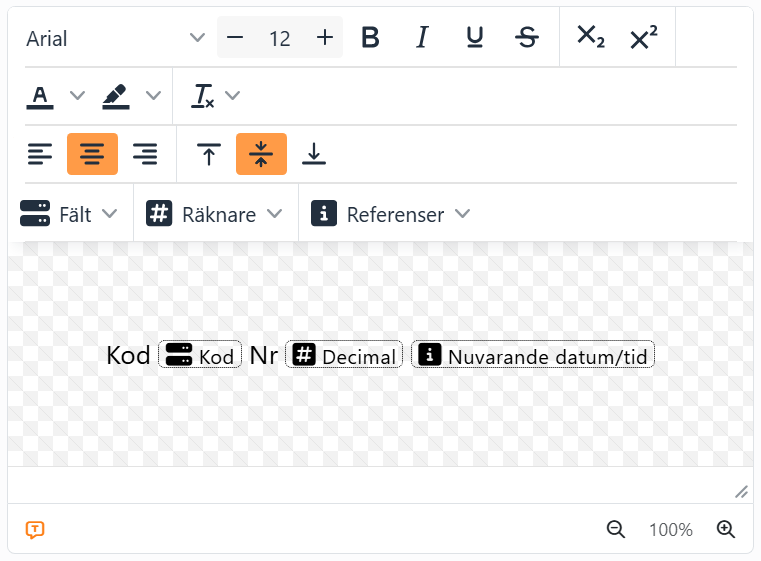Align text right
Viewport: 761px width, 561px height.
145,154
